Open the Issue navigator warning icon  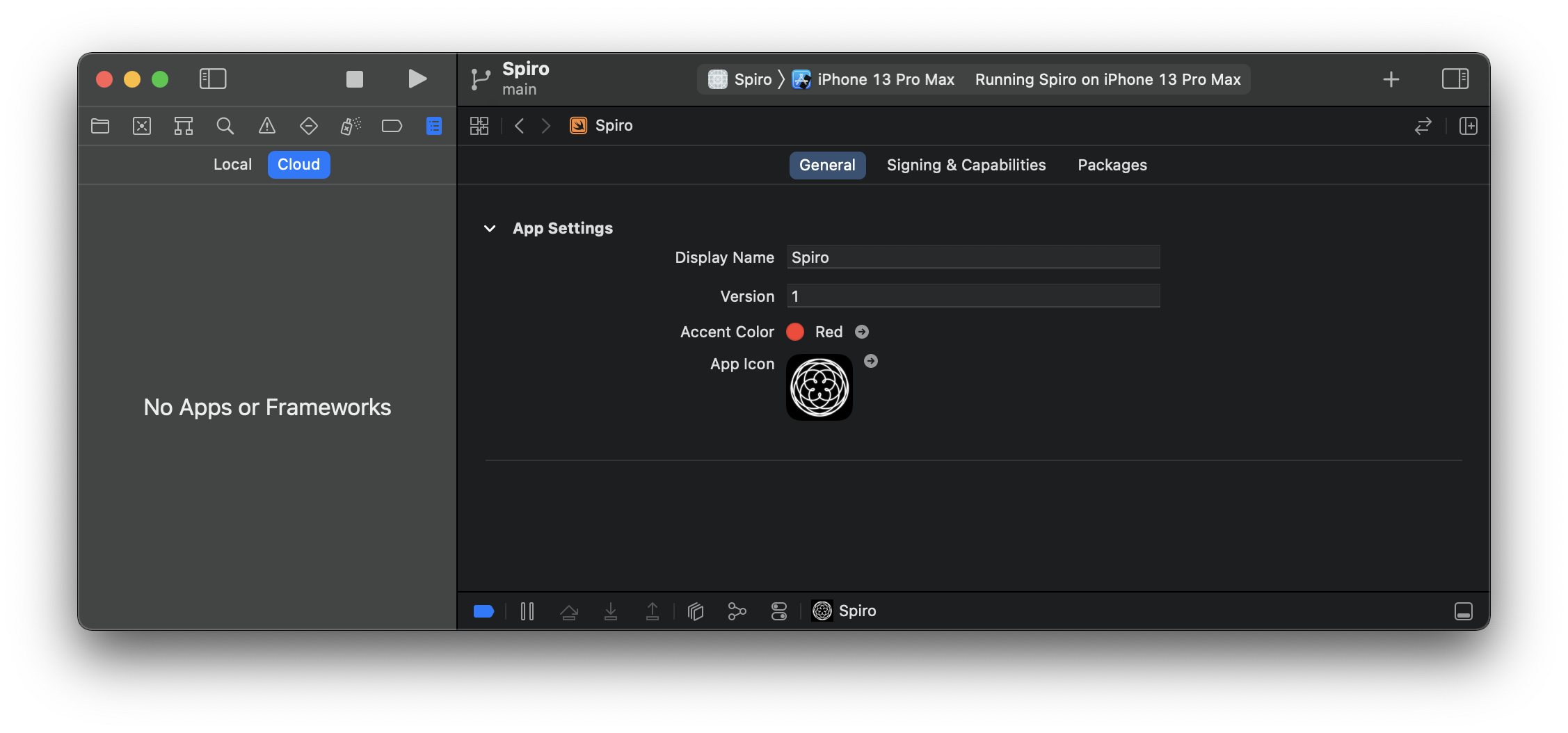pyautogui.click(x=267, y=126)
